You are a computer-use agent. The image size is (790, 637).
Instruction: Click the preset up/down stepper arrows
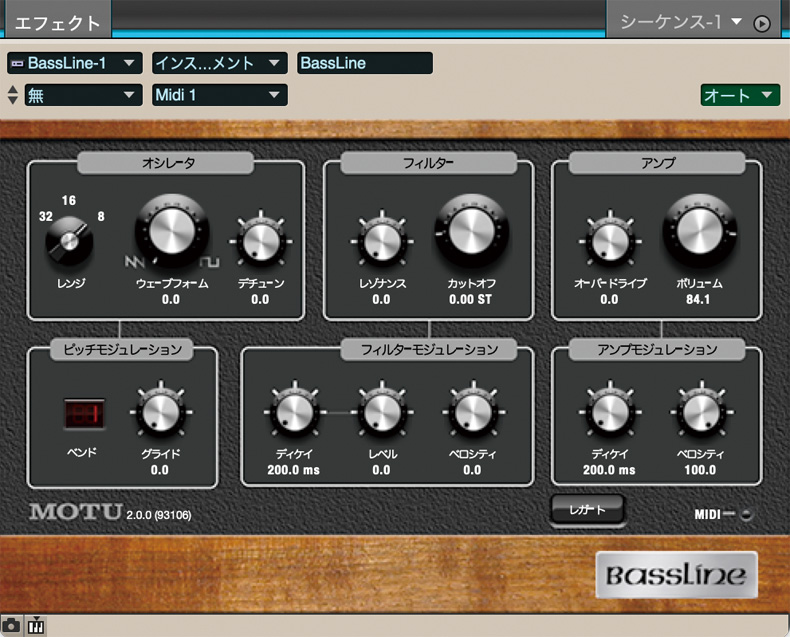coord(13,95)
